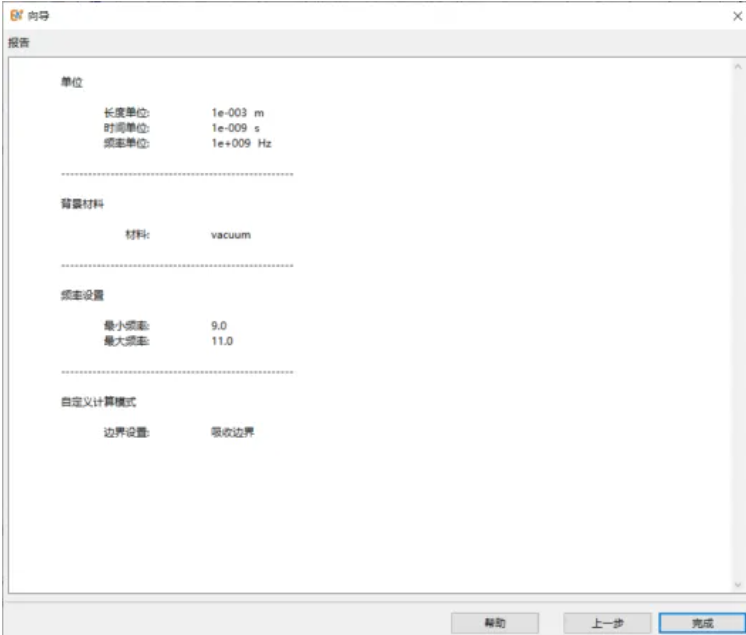Click the 频率单位 value 1e+009 Hz
Image resolution: width=746 pixels, height=635 pixels.
pyautogui.click(x=240, y=143)
